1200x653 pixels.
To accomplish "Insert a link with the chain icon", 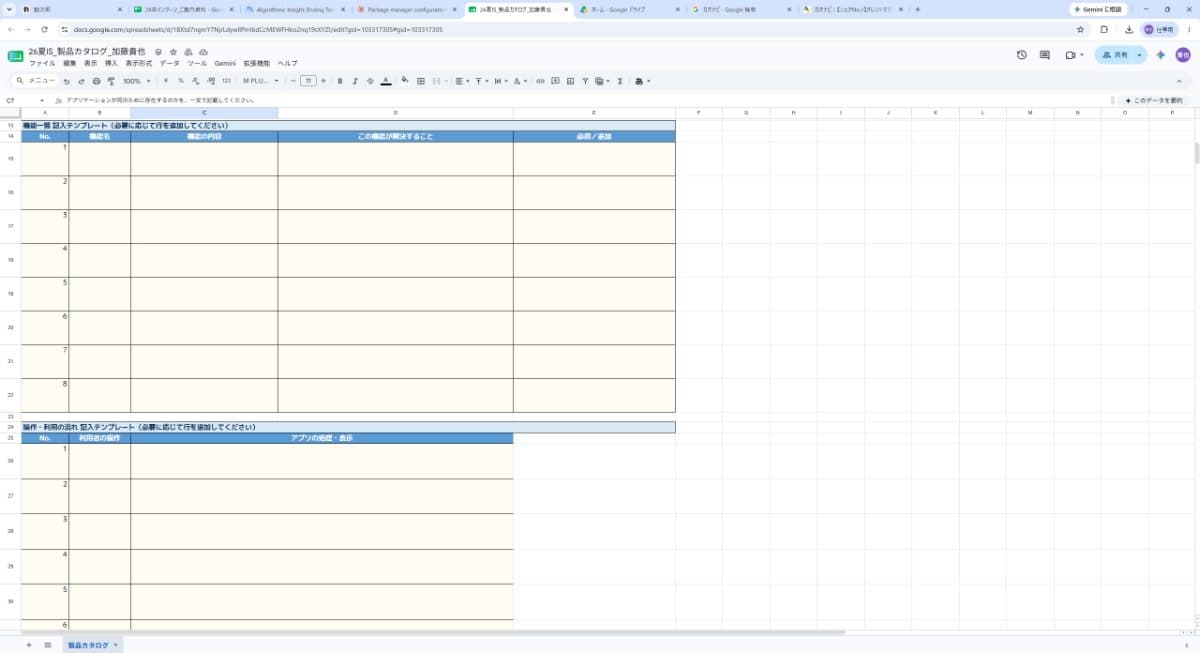I will pyautogui.click(x=539, y=81).
